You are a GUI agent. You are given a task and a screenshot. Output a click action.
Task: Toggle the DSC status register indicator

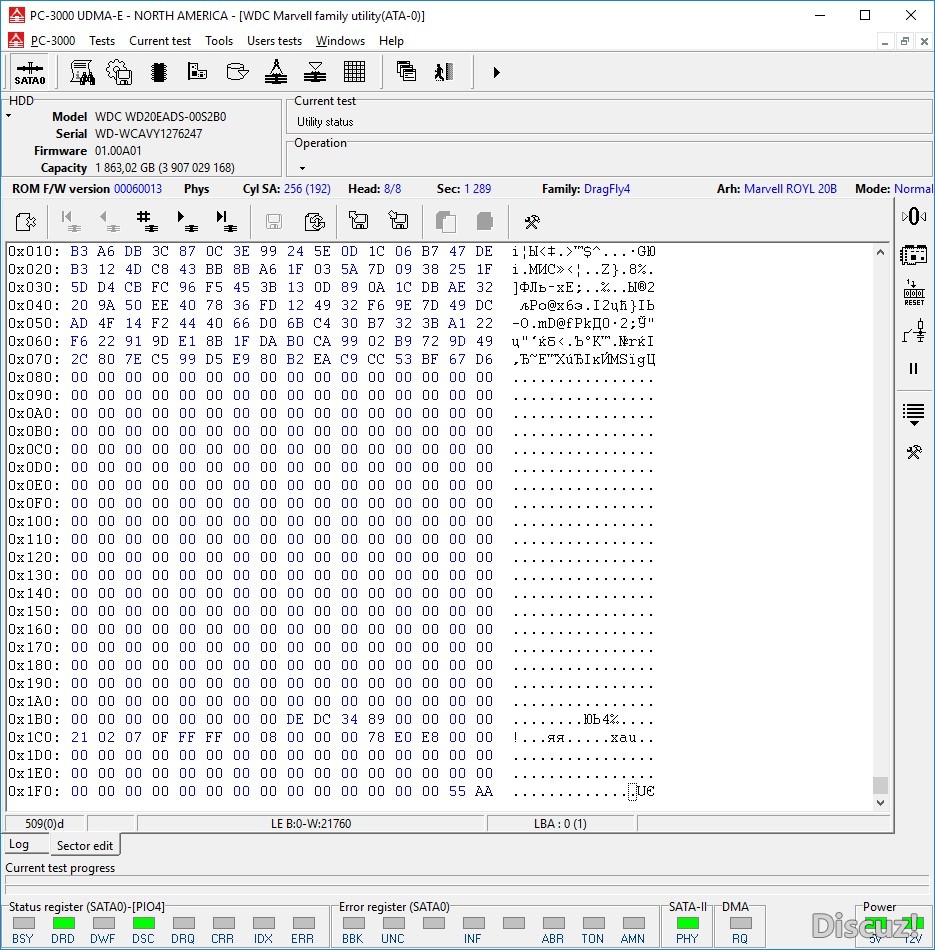143,923
